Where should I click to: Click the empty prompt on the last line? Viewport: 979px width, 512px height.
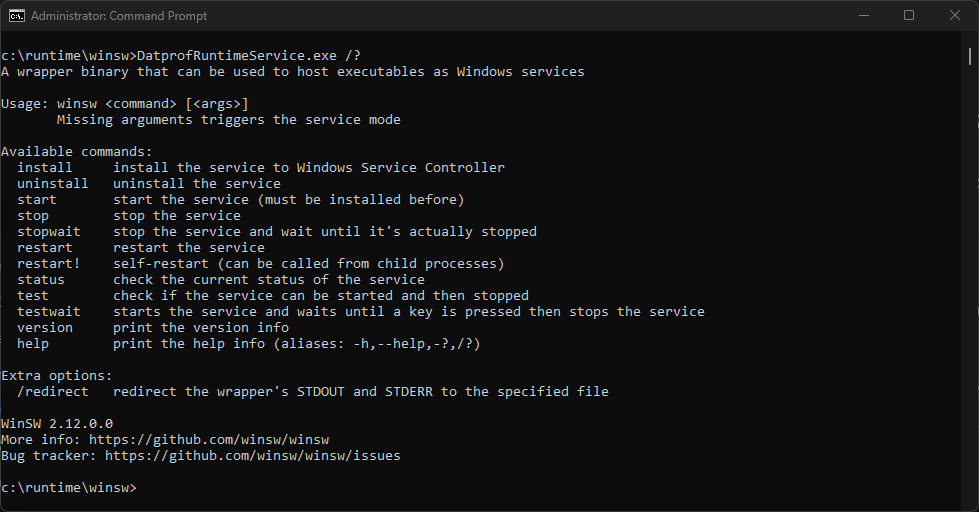click(x=140, y=488)
